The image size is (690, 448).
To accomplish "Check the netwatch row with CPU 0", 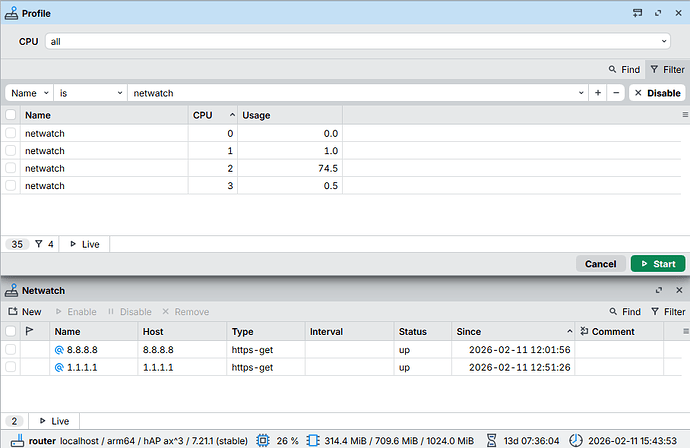I will tap(11, 133).
